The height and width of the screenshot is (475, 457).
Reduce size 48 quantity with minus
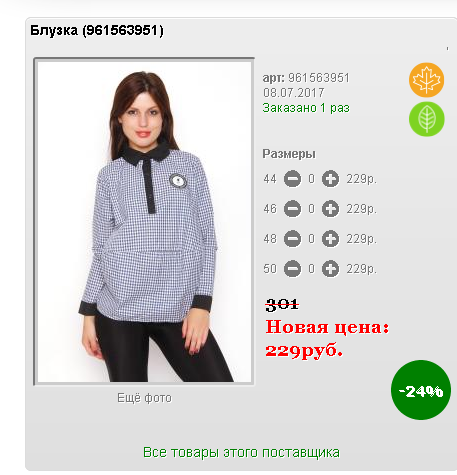click(x=292, y=239)
